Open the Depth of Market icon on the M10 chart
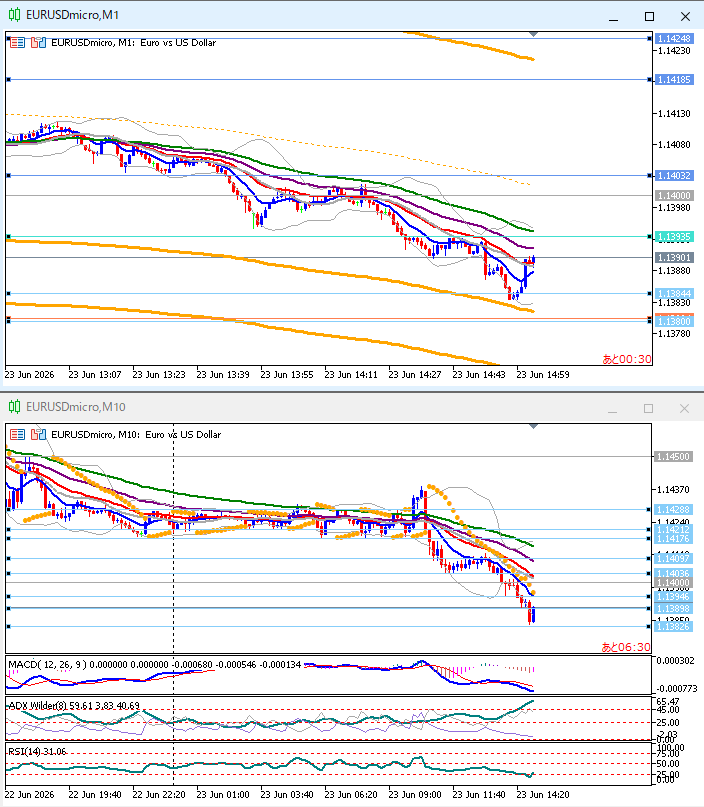 [38, 435]
